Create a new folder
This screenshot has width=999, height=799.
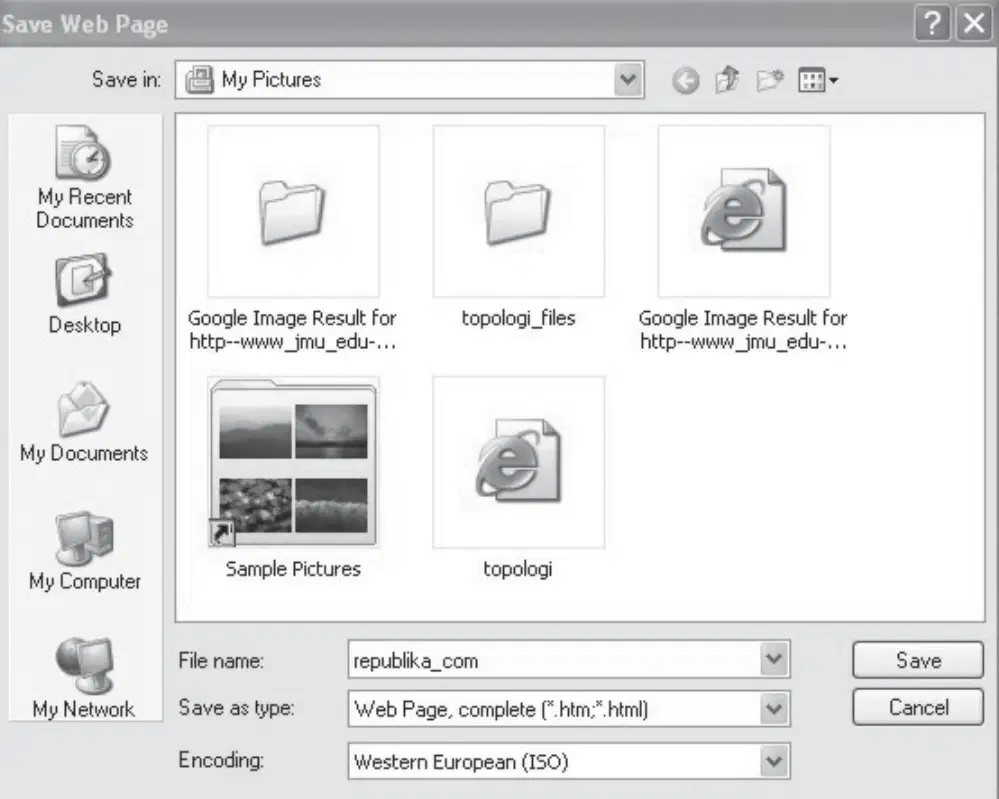(770, 80)
